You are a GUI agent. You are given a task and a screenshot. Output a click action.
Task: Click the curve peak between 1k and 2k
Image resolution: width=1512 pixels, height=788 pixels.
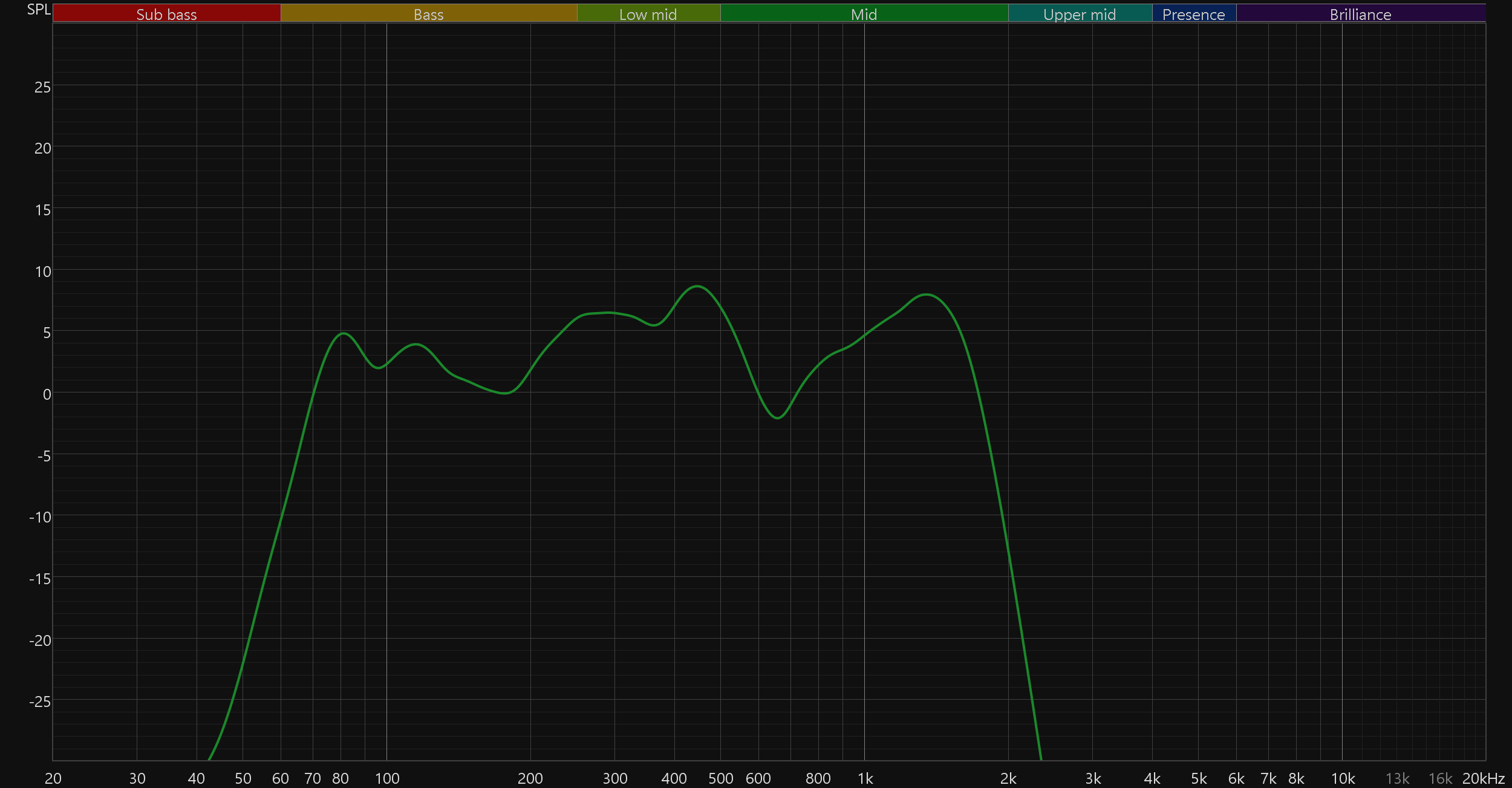coord(927,295)
